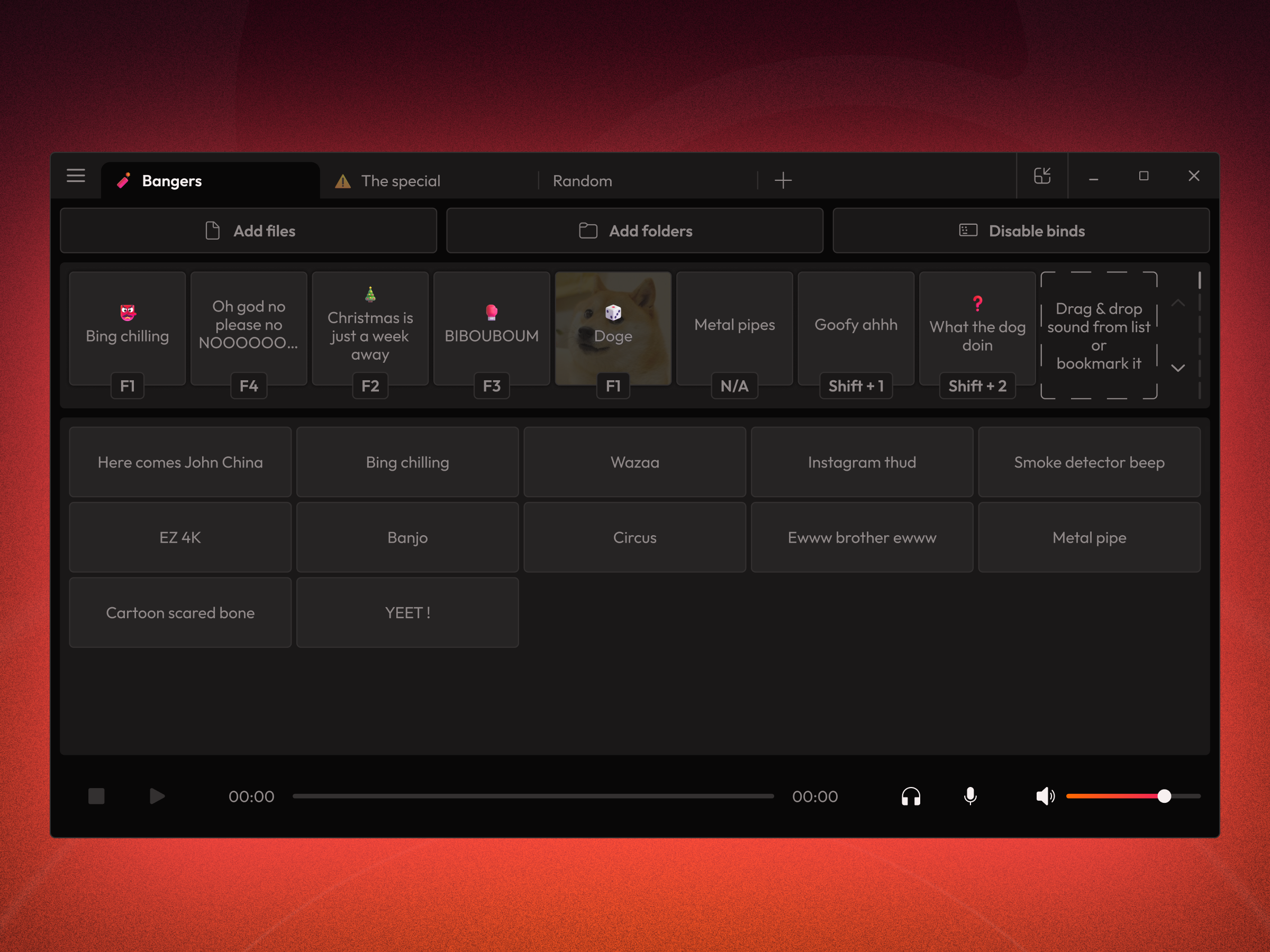This screenshot has height=952, width=1270.
Task: Switch to the Random tab
Action: (x=582, y=181)
